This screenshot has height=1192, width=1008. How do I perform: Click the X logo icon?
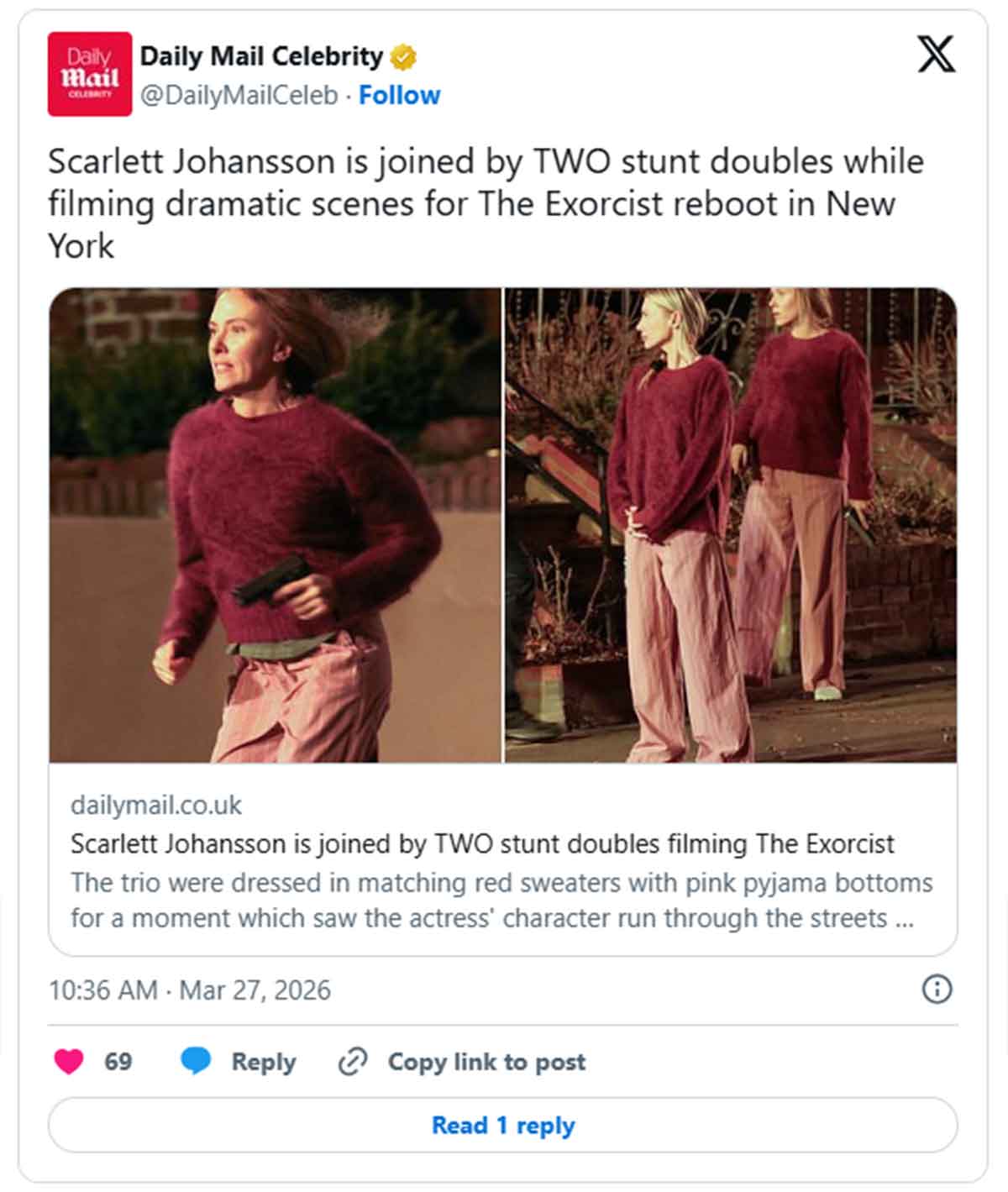(x=935, y=55)
